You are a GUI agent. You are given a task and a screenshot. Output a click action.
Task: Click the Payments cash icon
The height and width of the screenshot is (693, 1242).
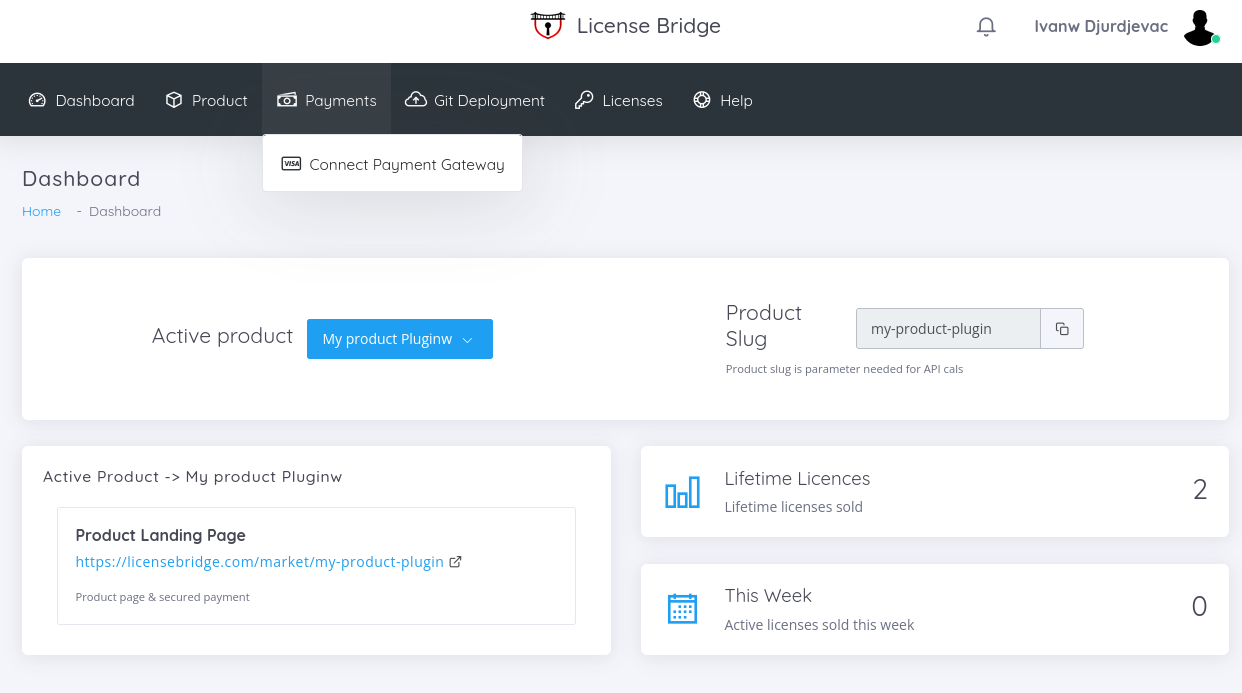coord(287,100)
